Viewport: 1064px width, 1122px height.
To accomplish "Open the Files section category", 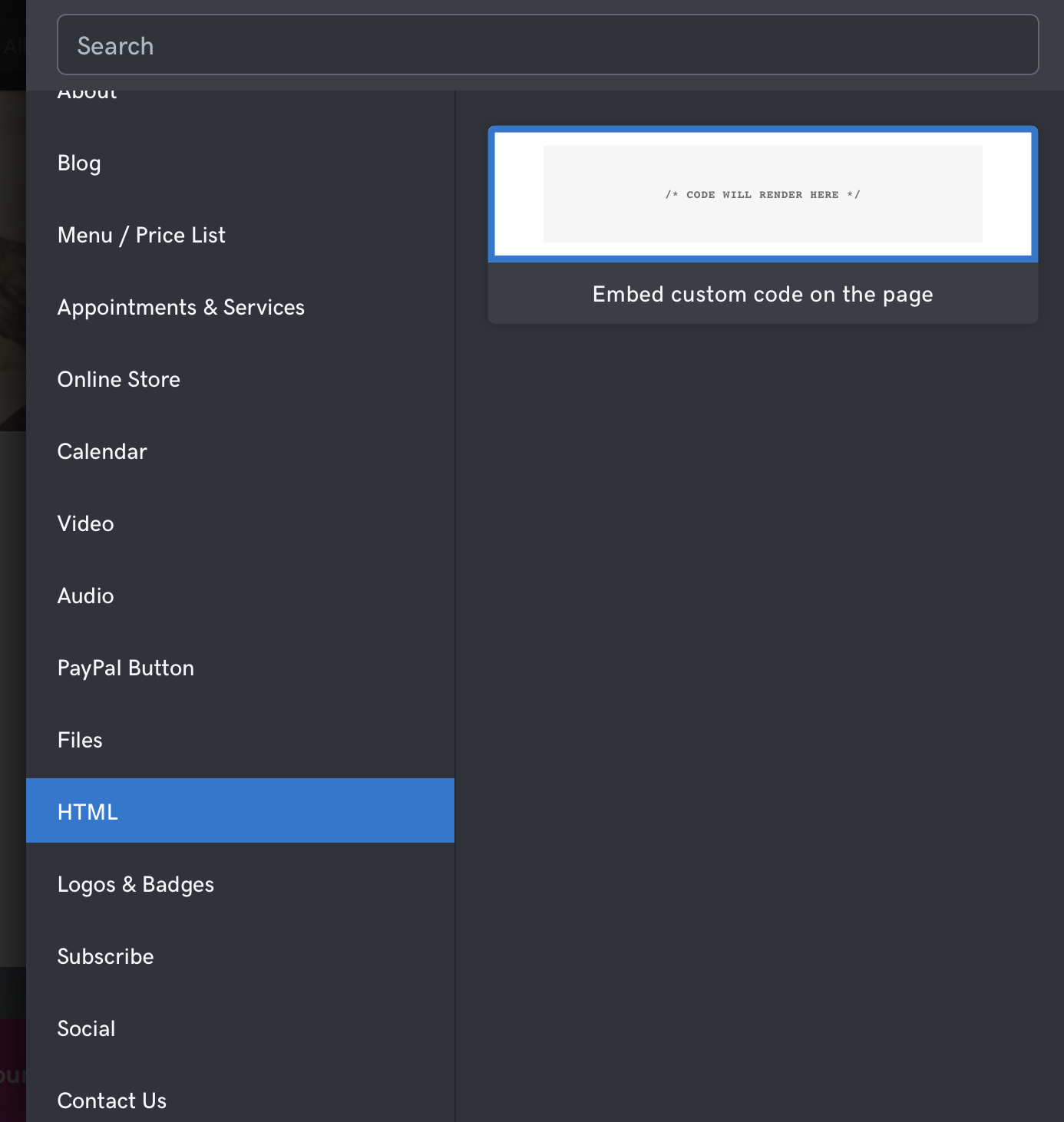I will pyautogui.click(x=80, y=741).
